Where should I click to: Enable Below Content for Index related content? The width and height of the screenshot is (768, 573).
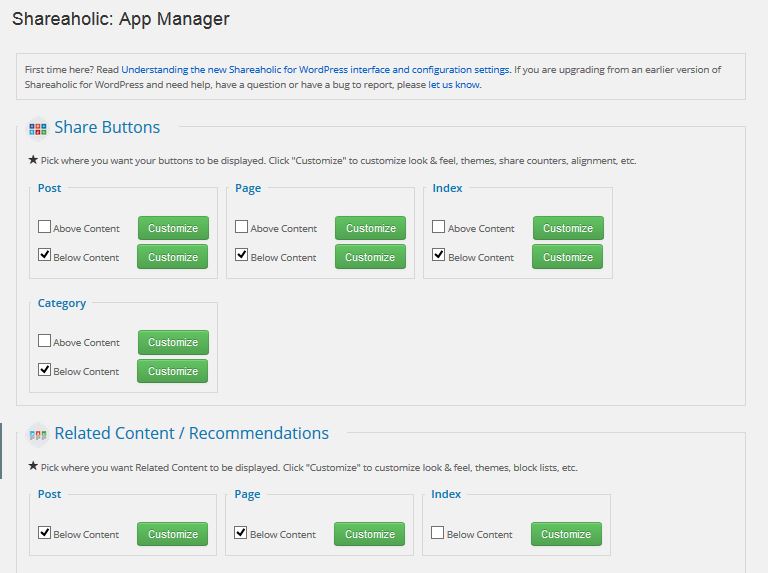coord(437,533)
